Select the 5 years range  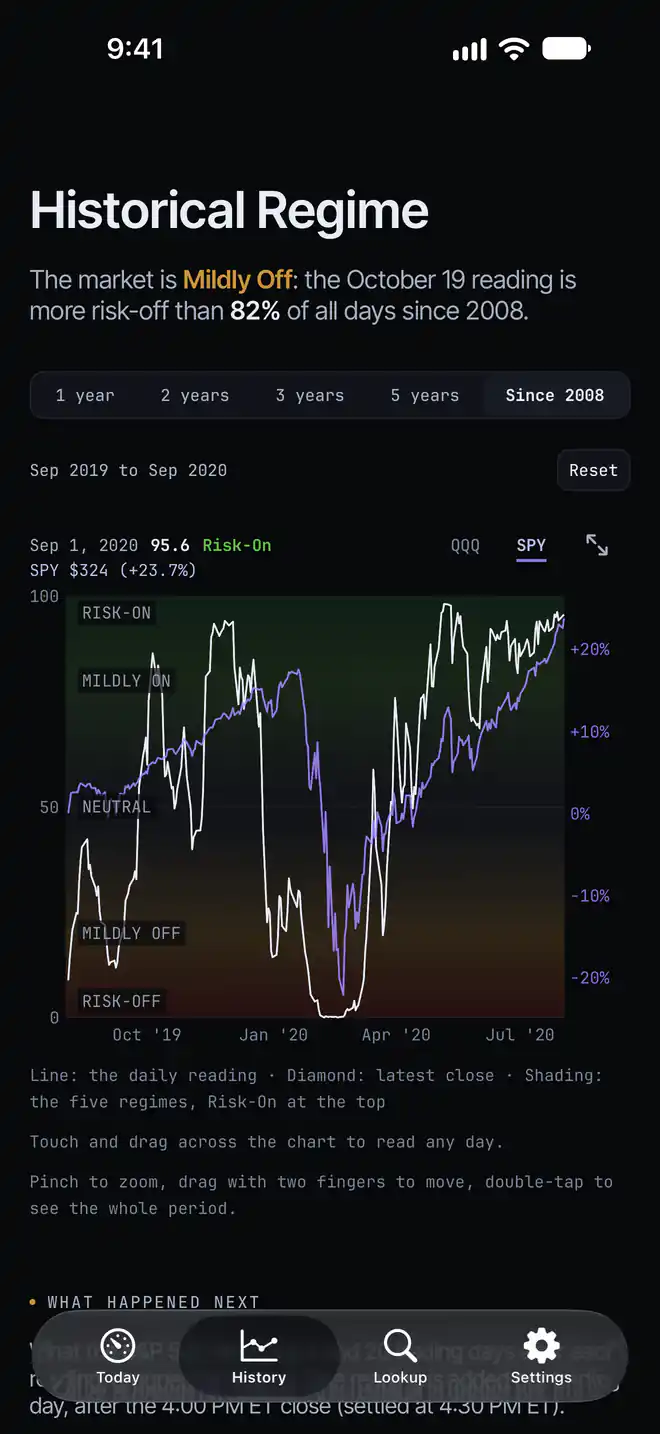pyautogui.click(x=425, y=395)
